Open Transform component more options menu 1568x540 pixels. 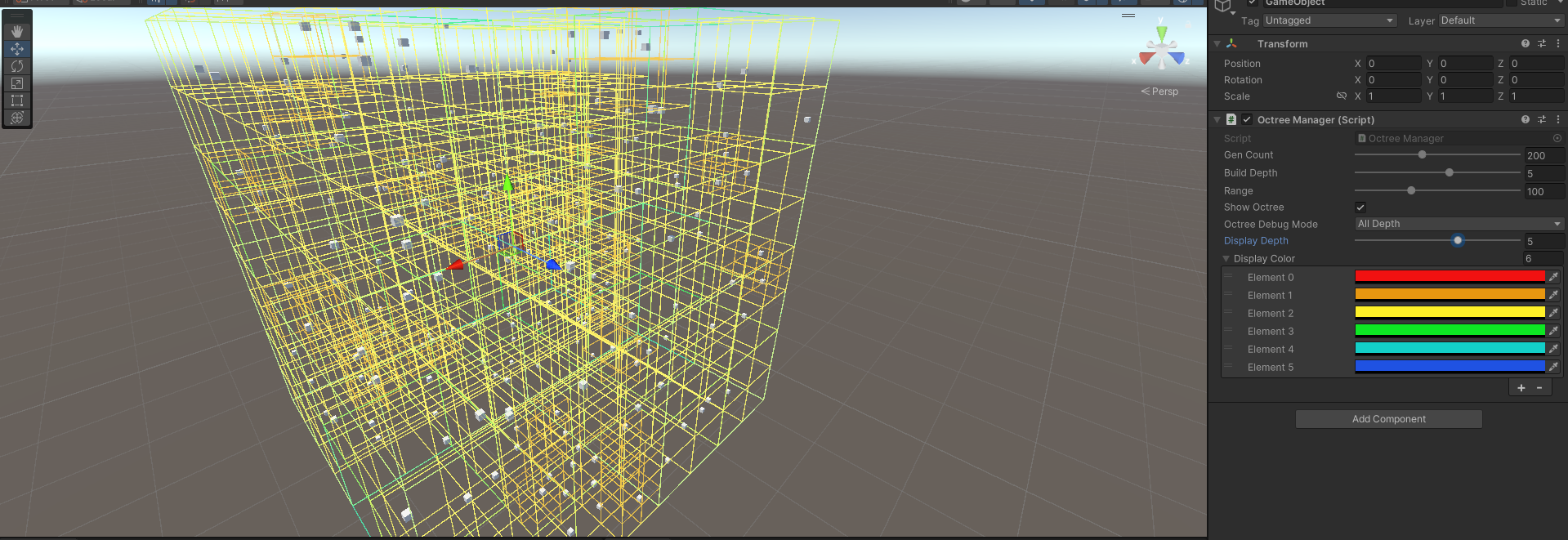point(1557,43)
